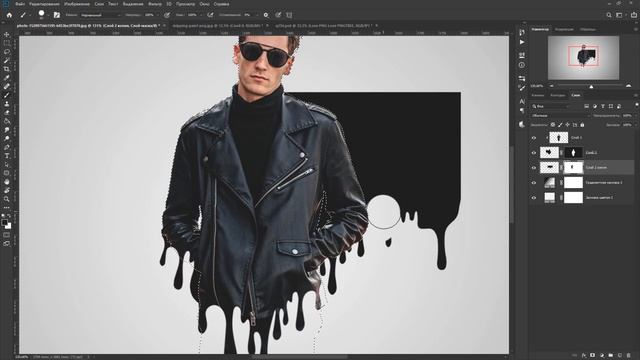The width and height of the screenshot is (640, 360).
Task: Select the Crop tool
Action: (7, 69)
